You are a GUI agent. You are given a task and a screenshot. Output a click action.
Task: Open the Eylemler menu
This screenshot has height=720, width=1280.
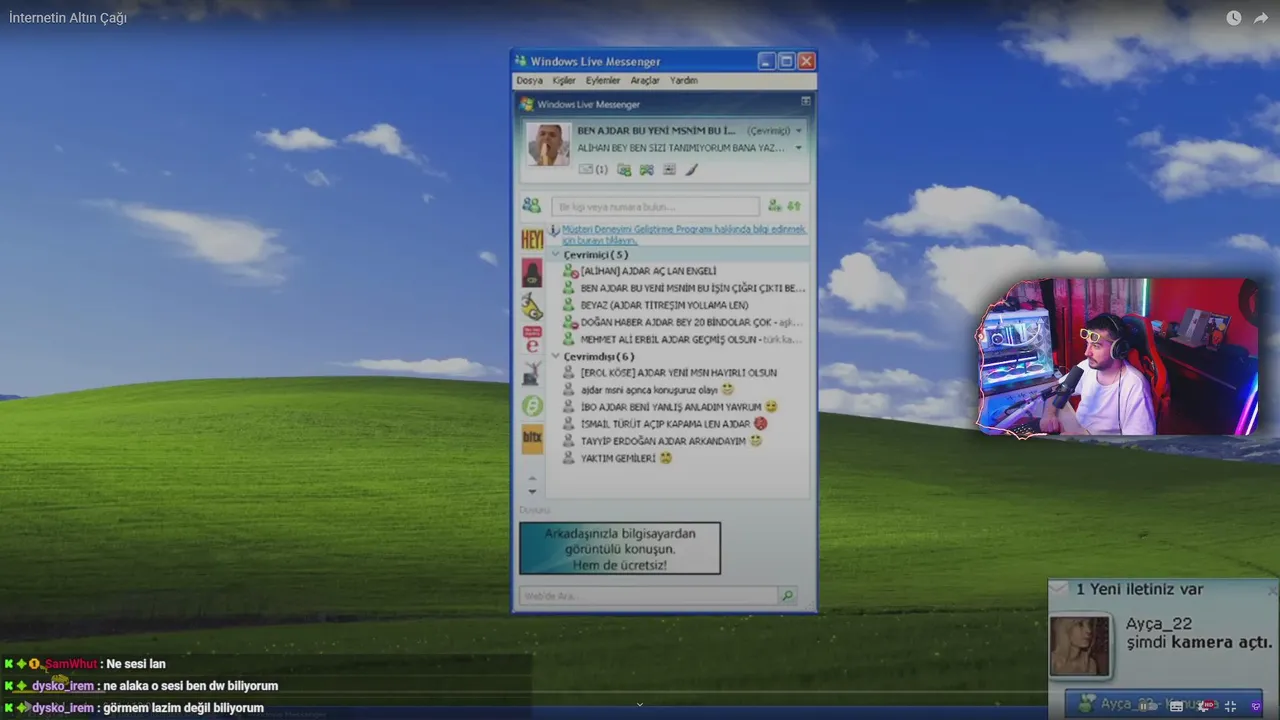pyautogui.click(x=603, y=80)
